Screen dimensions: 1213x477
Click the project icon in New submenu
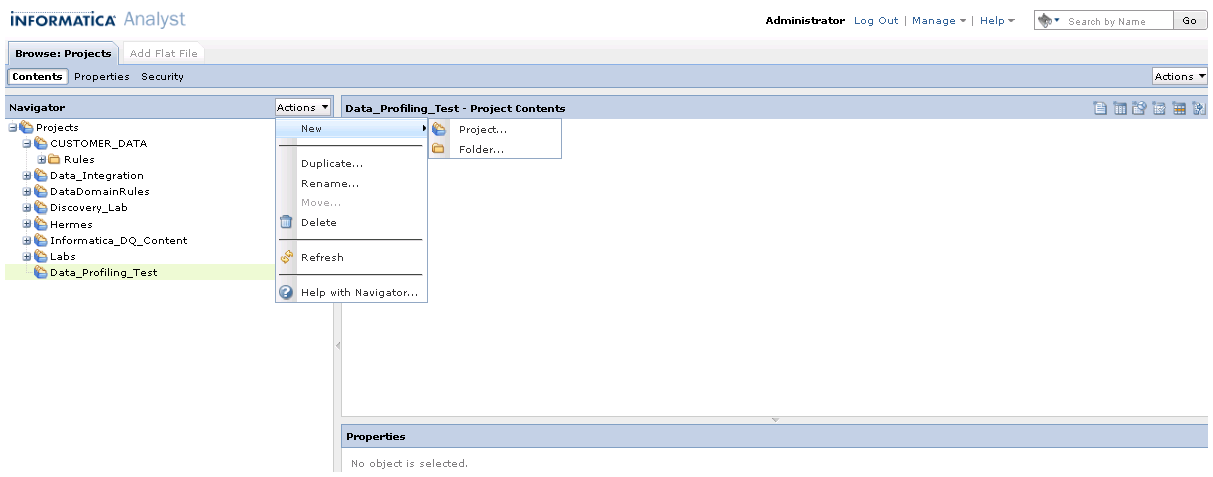(x=439, y=129)
